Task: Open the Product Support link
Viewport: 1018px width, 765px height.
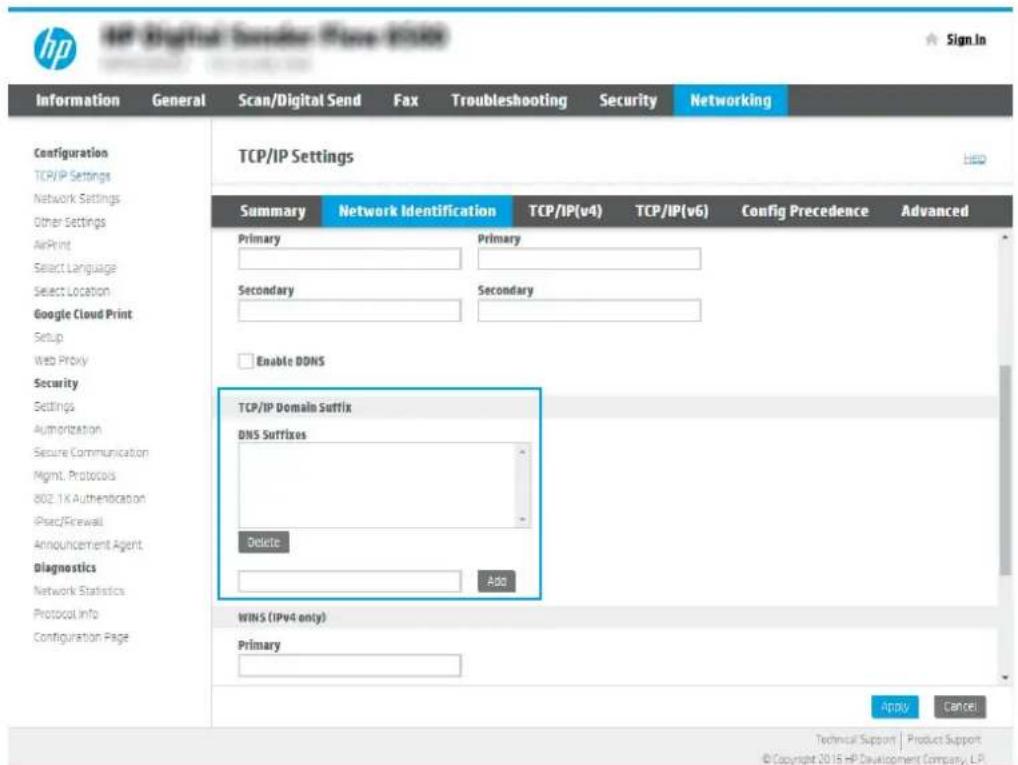Action: (x=944, y=739)
